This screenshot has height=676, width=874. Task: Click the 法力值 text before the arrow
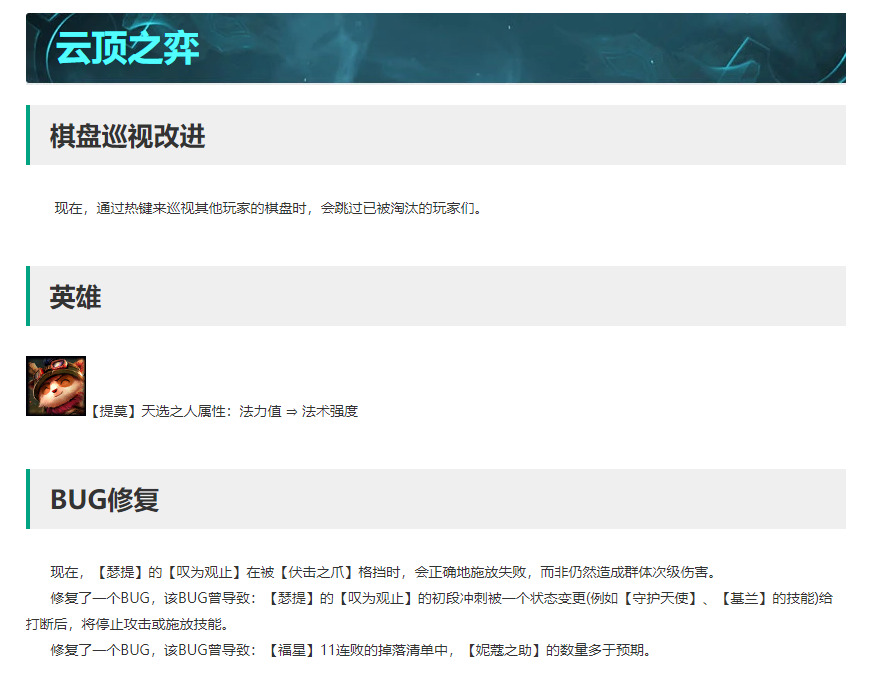pyautogui.click(x=260, y=411)
